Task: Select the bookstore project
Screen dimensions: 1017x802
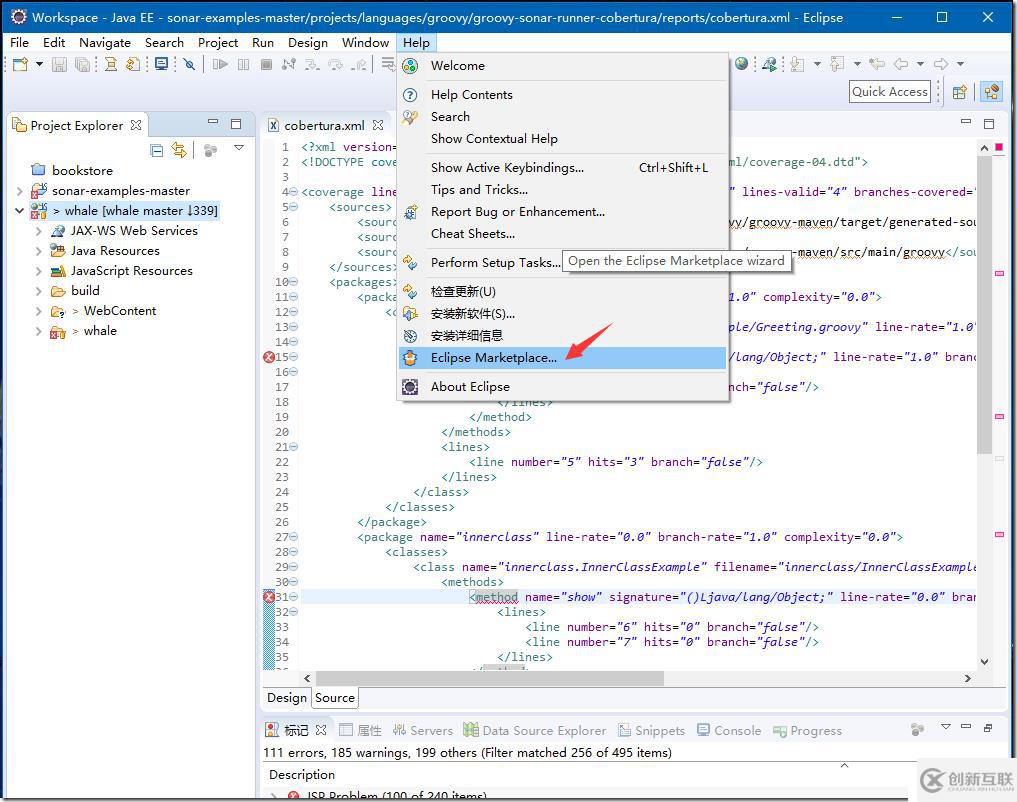Action: coord(82,171)
